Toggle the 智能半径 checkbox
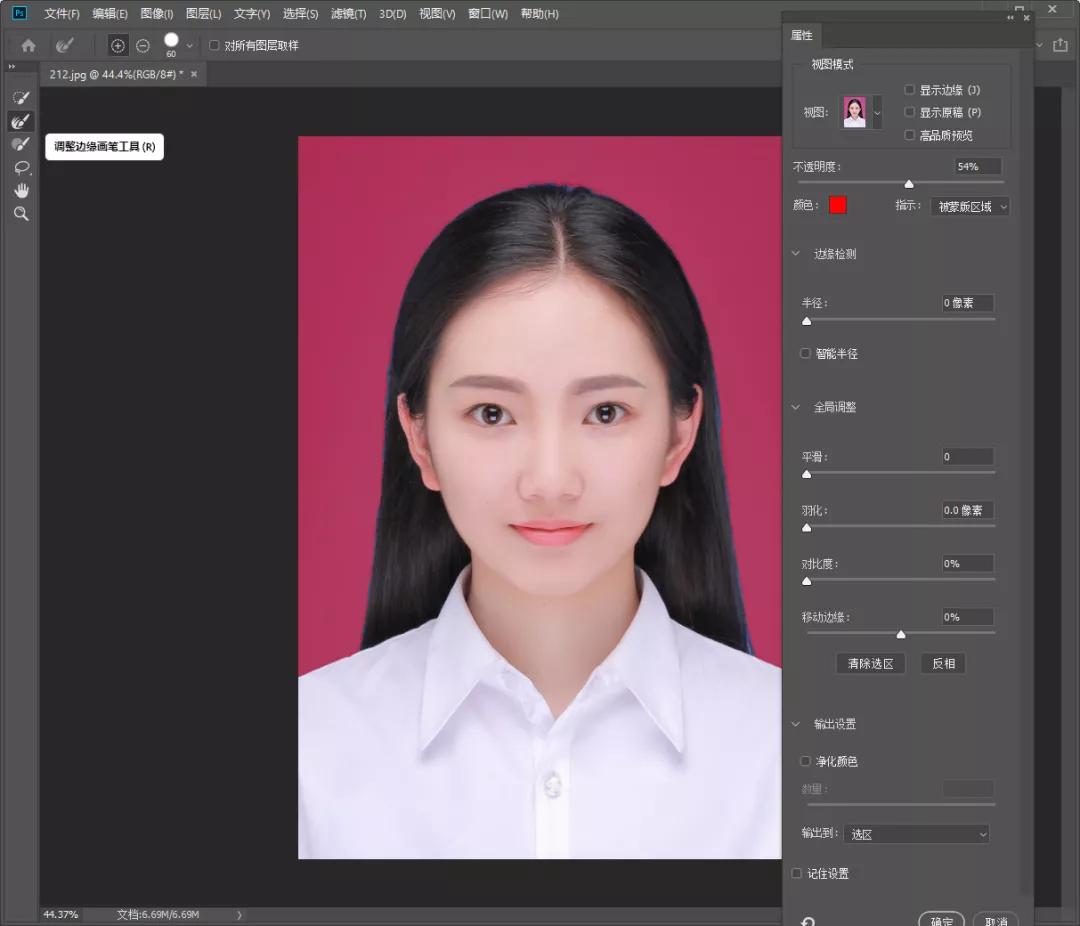The image size is (1080, 926). click(806, 353)
